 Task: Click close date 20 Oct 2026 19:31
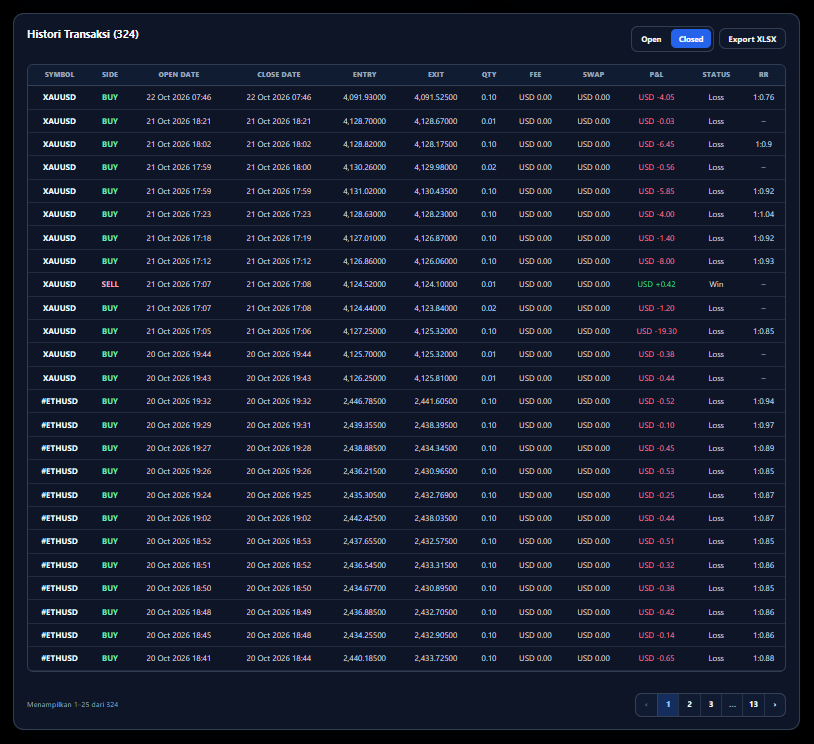(279, 425)
